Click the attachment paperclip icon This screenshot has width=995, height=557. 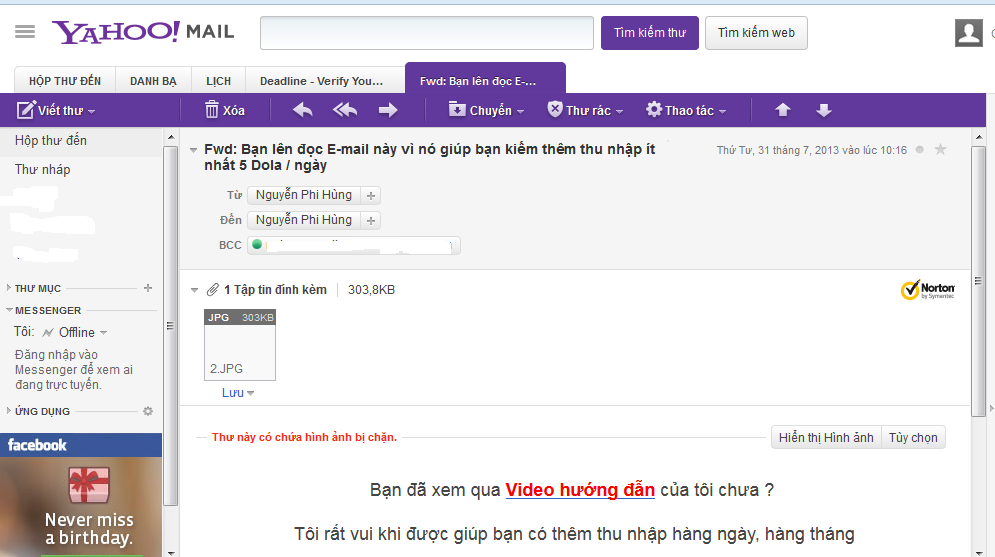tap(213, 290)
